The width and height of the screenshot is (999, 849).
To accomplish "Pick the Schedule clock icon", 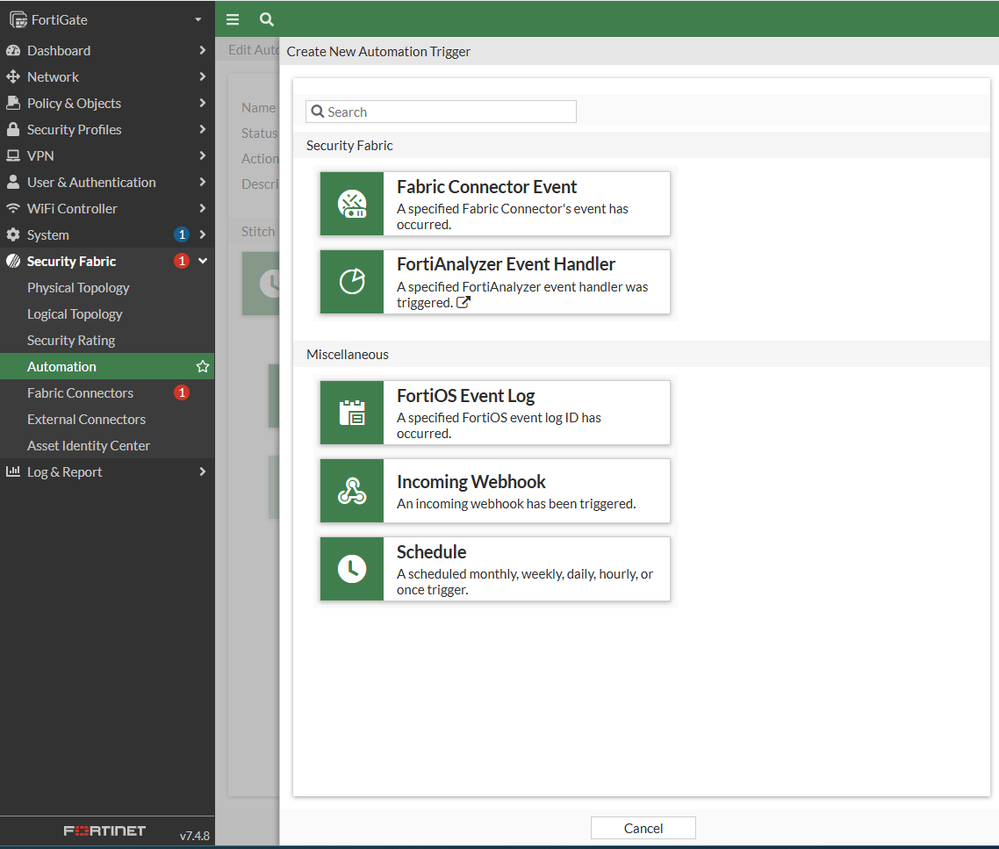I will coord(352,569).
